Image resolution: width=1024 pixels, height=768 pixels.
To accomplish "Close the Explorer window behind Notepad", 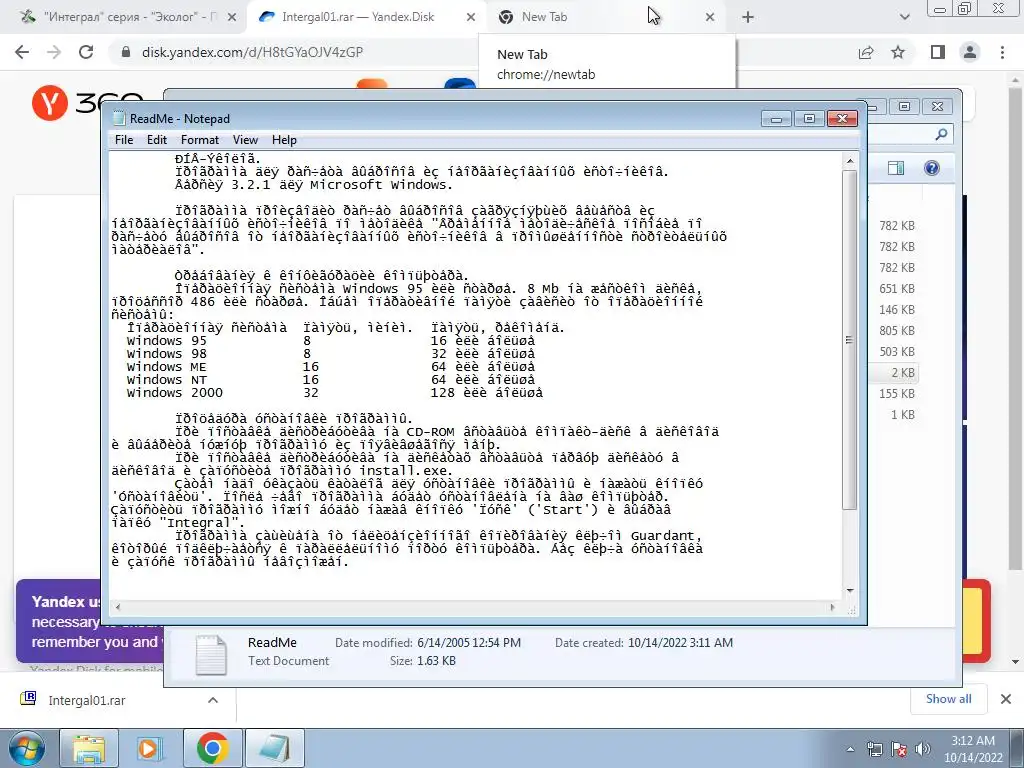I will pos(937,106).
